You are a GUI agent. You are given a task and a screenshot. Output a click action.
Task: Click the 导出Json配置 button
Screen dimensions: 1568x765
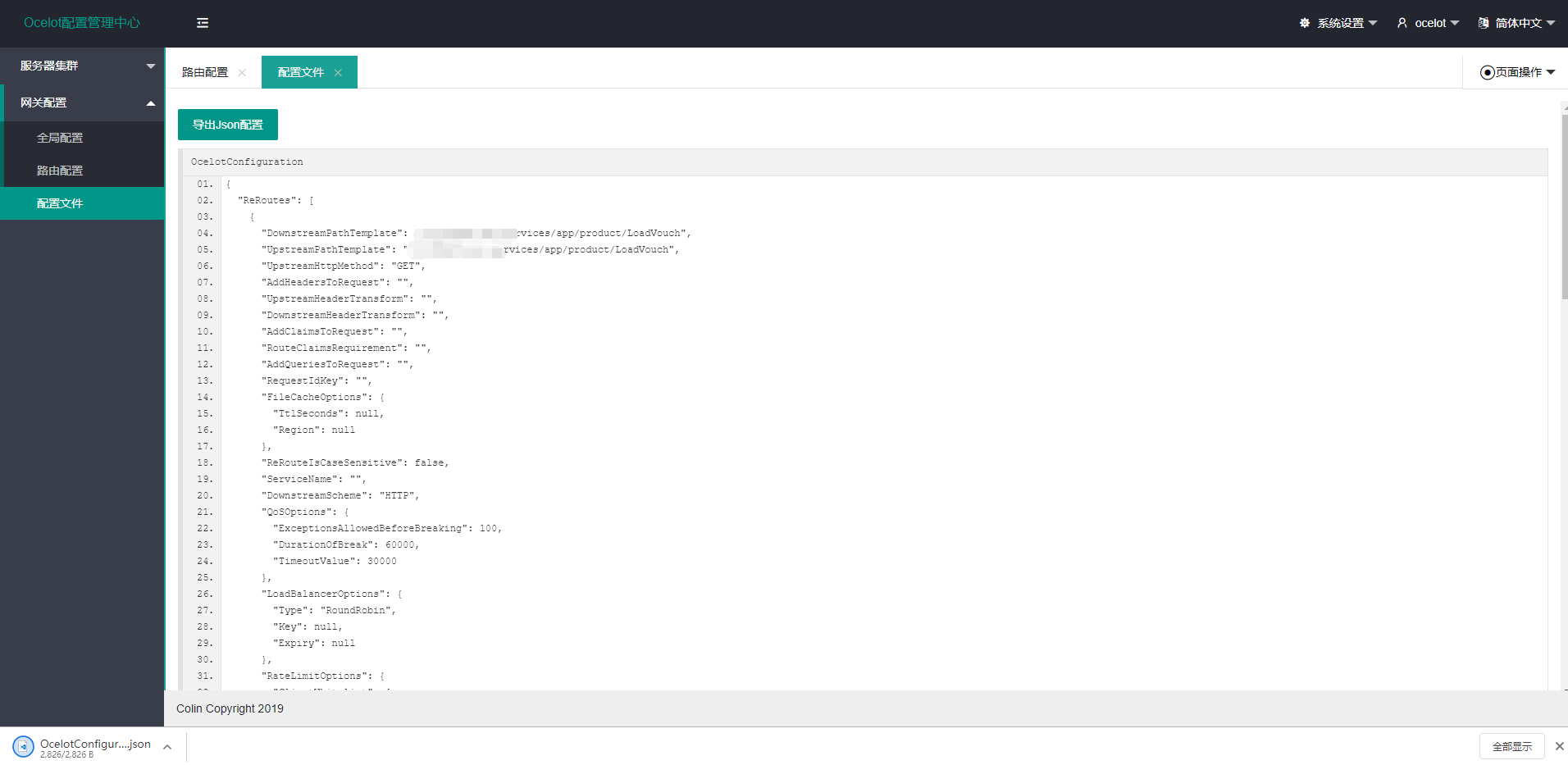228,125
